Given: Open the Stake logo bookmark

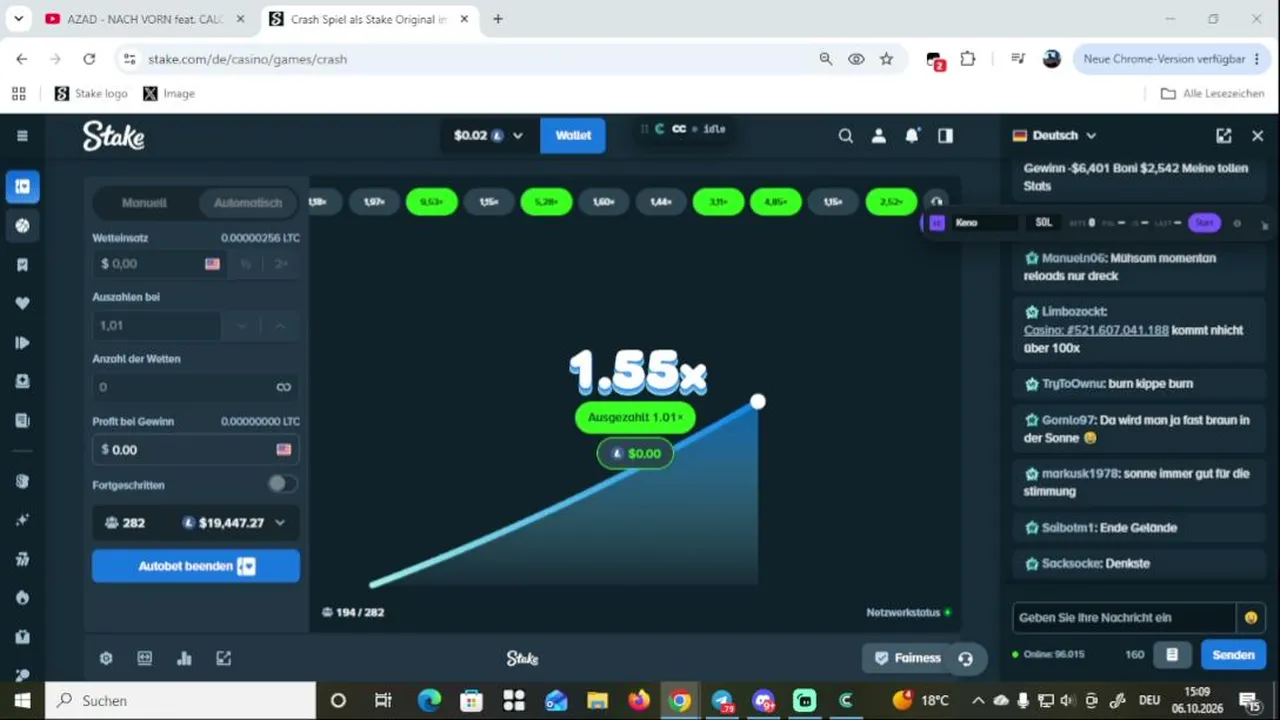Looking at the screenshot, I should pos(91,94).
